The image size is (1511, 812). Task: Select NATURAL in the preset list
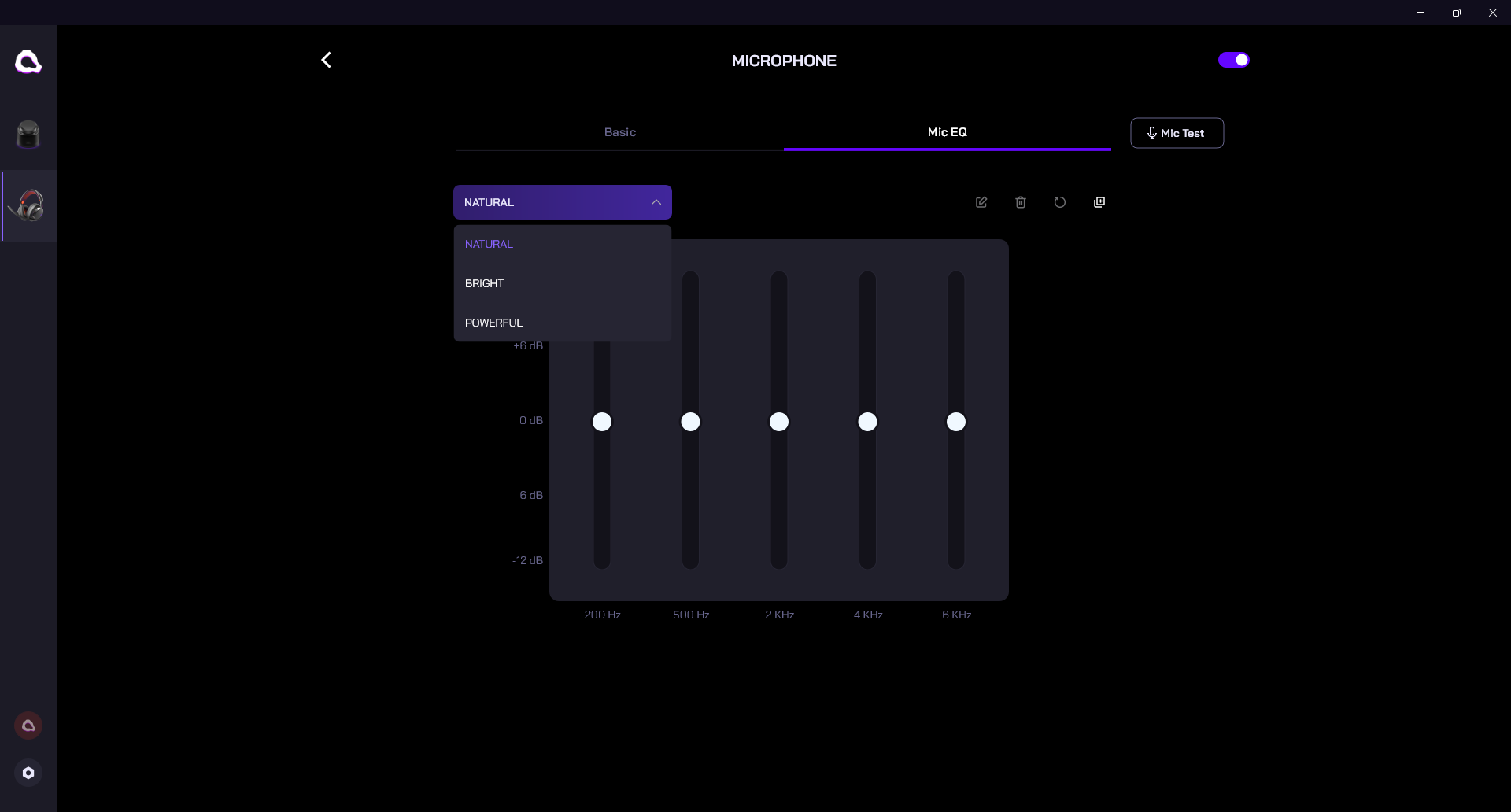(489, 244)
